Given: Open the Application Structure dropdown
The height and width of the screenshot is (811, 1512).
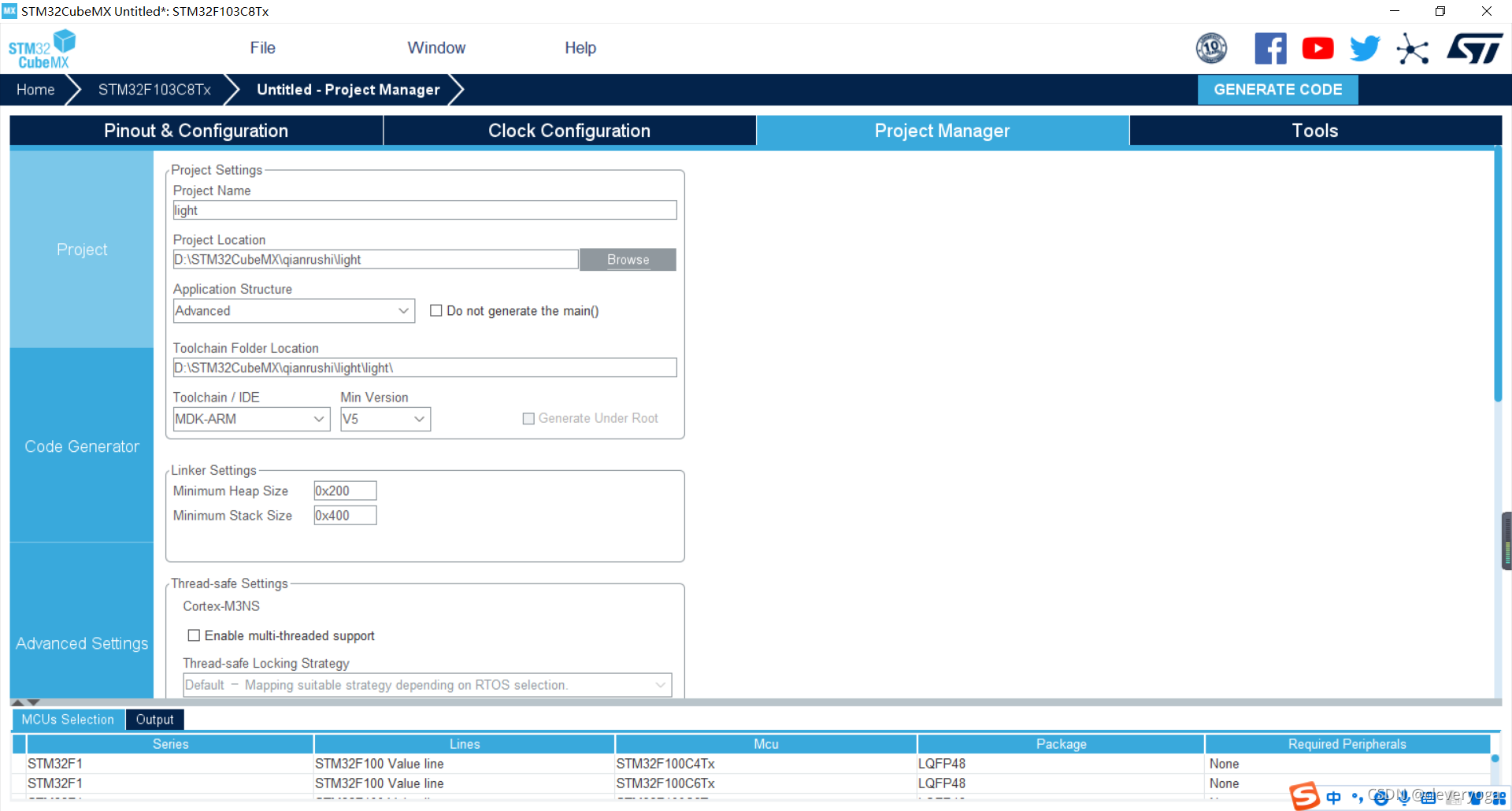Looking at the screenshot, I should point(294,311).
